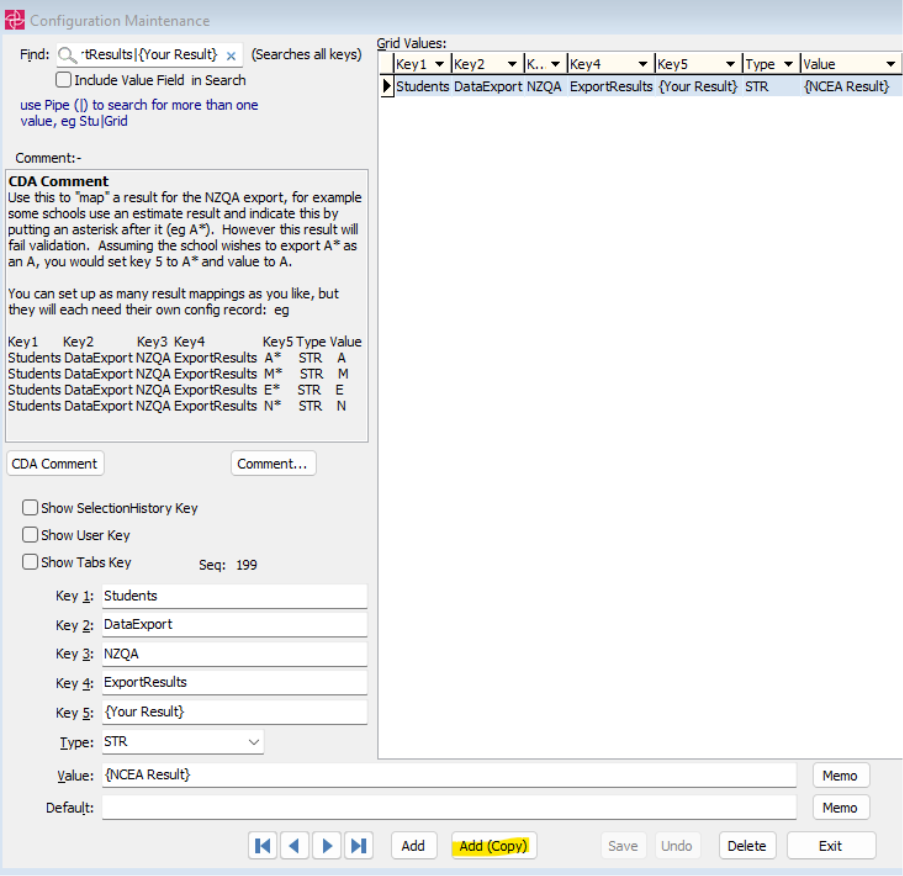Click the Key 2 field containing DataExport
903x876 pixels.
coord(234,624)
